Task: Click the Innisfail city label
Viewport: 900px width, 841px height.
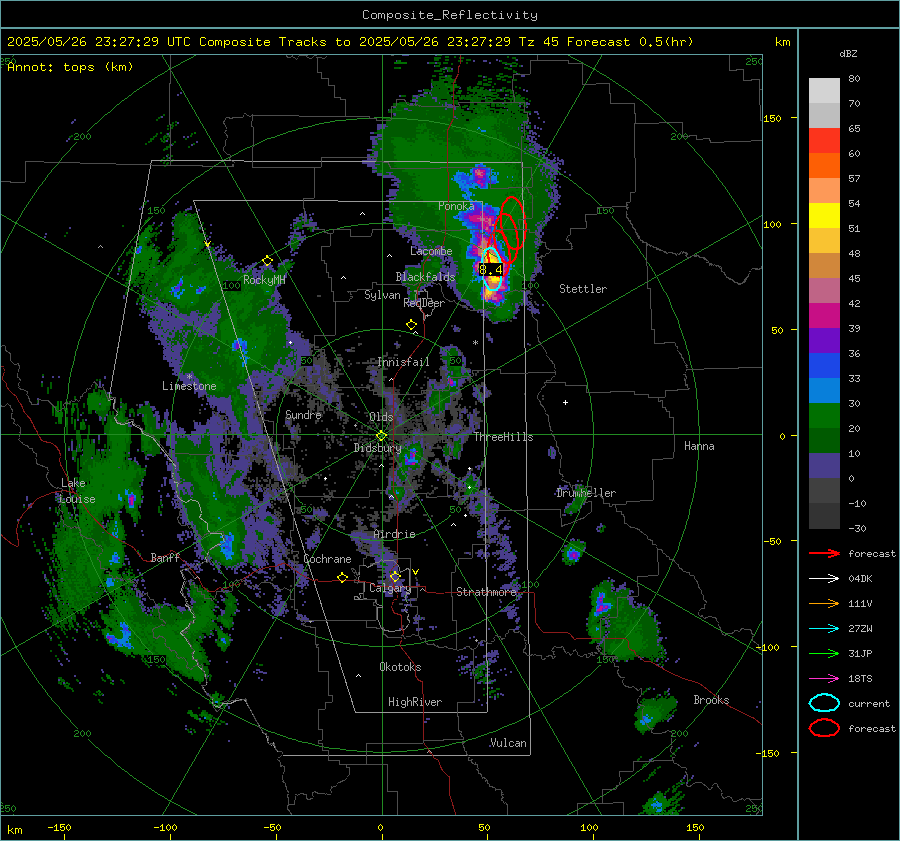Action: [x=403, y=362]
